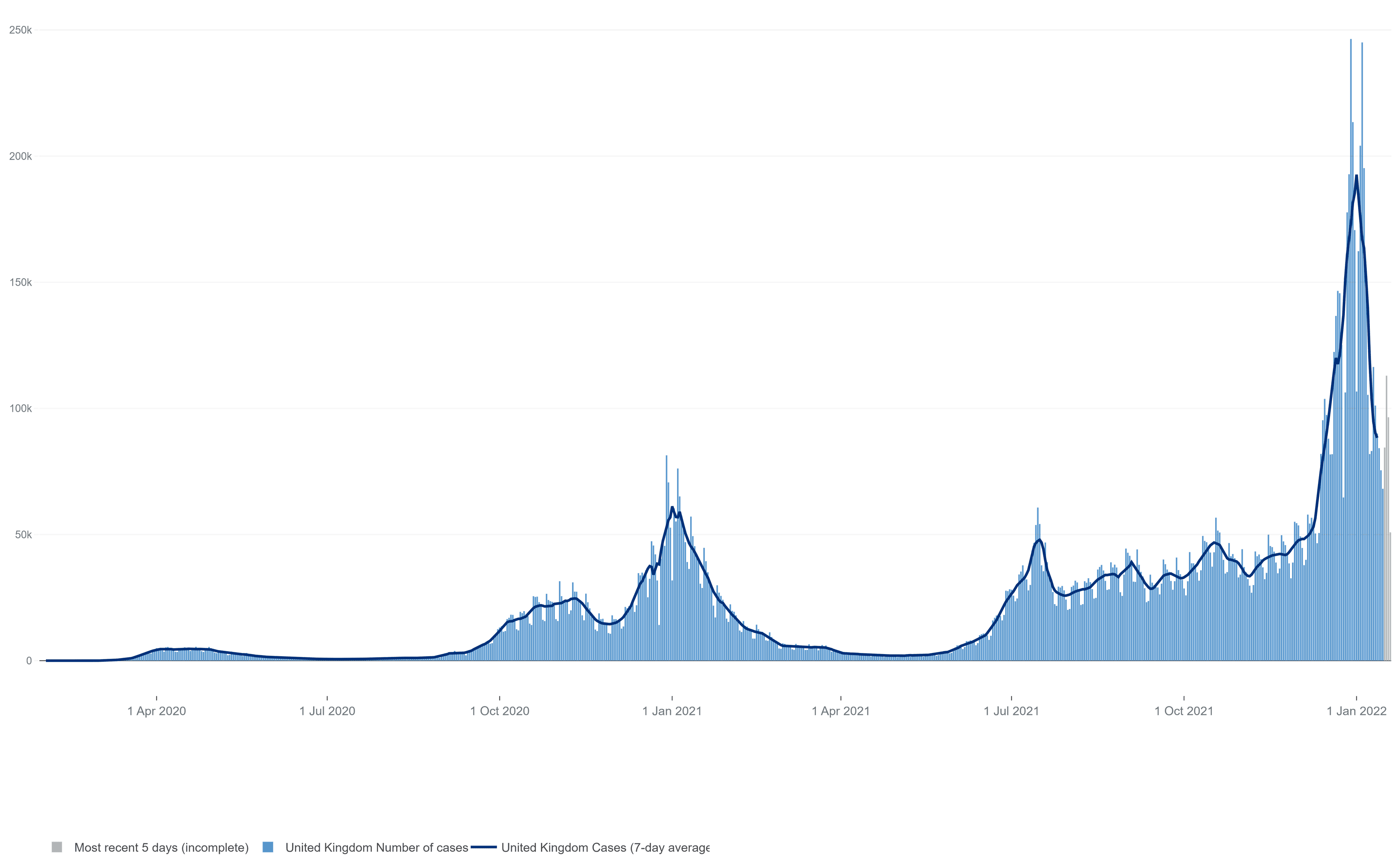Click the 200k y-axis label
This screenshot has width=1400, height=866.
point(21,156)
